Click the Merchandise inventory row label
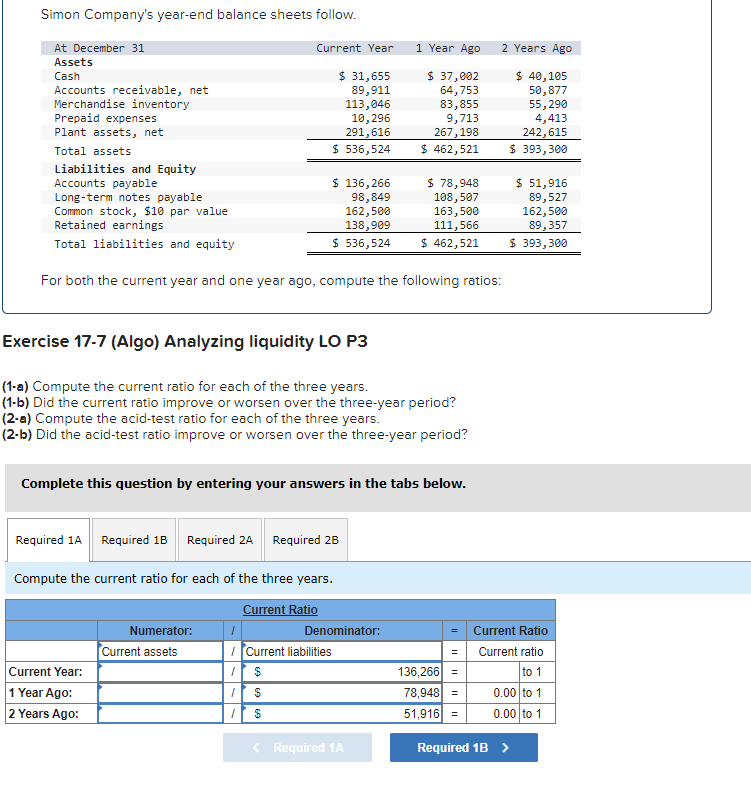The height and width of the screenshot is (786, 751). pos(122,104)
